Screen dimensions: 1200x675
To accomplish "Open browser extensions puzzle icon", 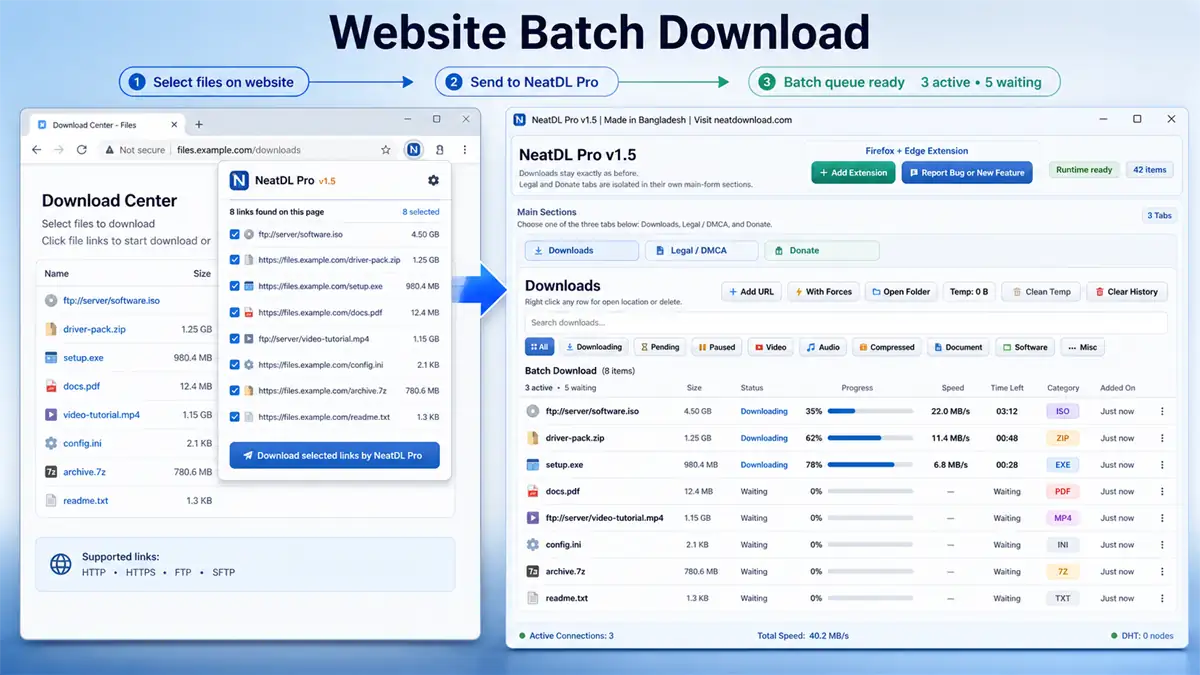I will tap(440, 150).
